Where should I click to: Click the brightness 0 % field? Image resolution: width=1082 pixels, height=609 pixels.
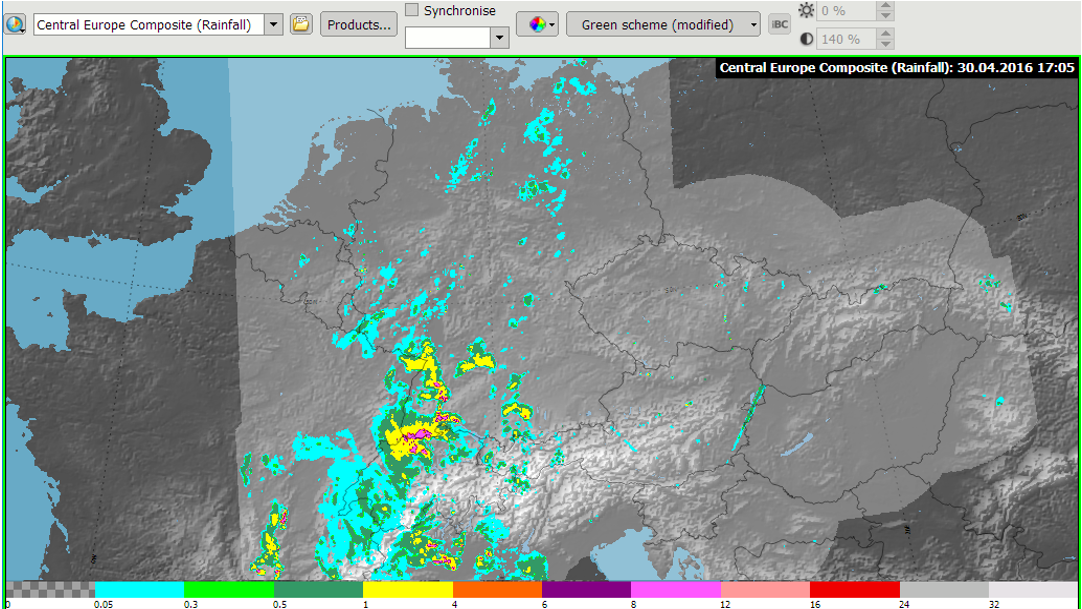[845, 11]
